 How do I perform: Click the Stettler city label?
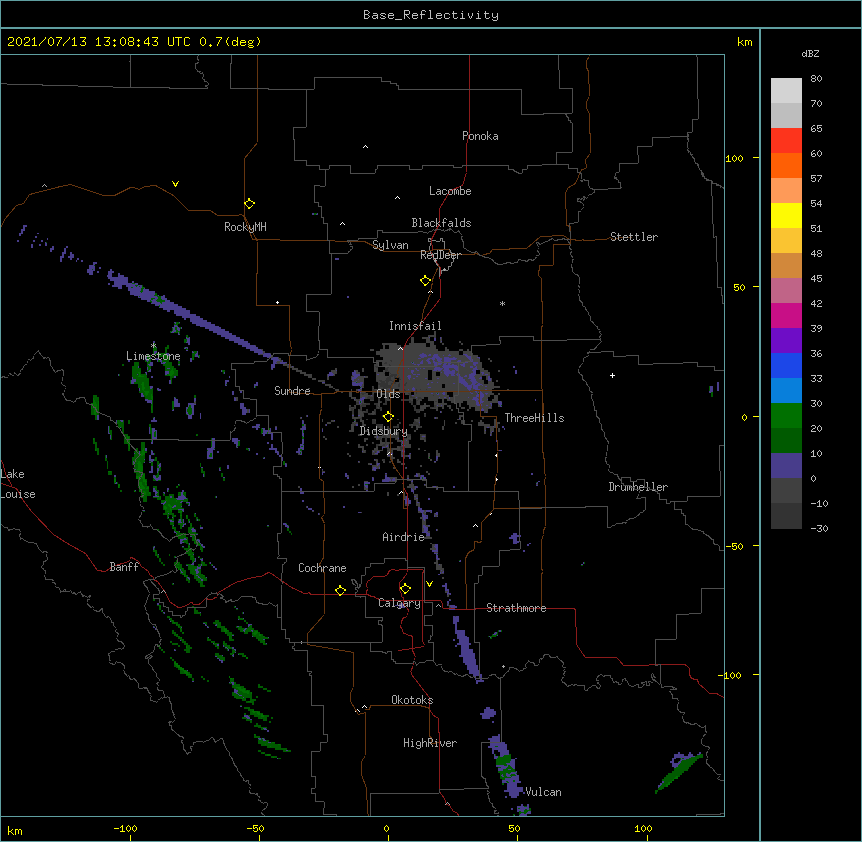[x=634, y=237]
